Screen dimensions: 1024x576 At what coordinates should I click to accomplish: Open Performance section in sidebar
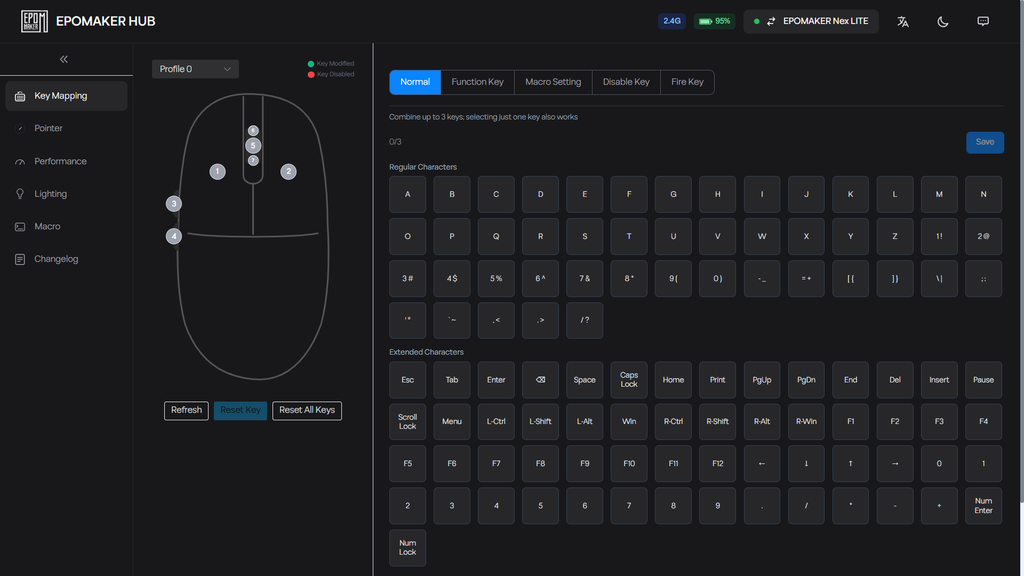point(66,161)
